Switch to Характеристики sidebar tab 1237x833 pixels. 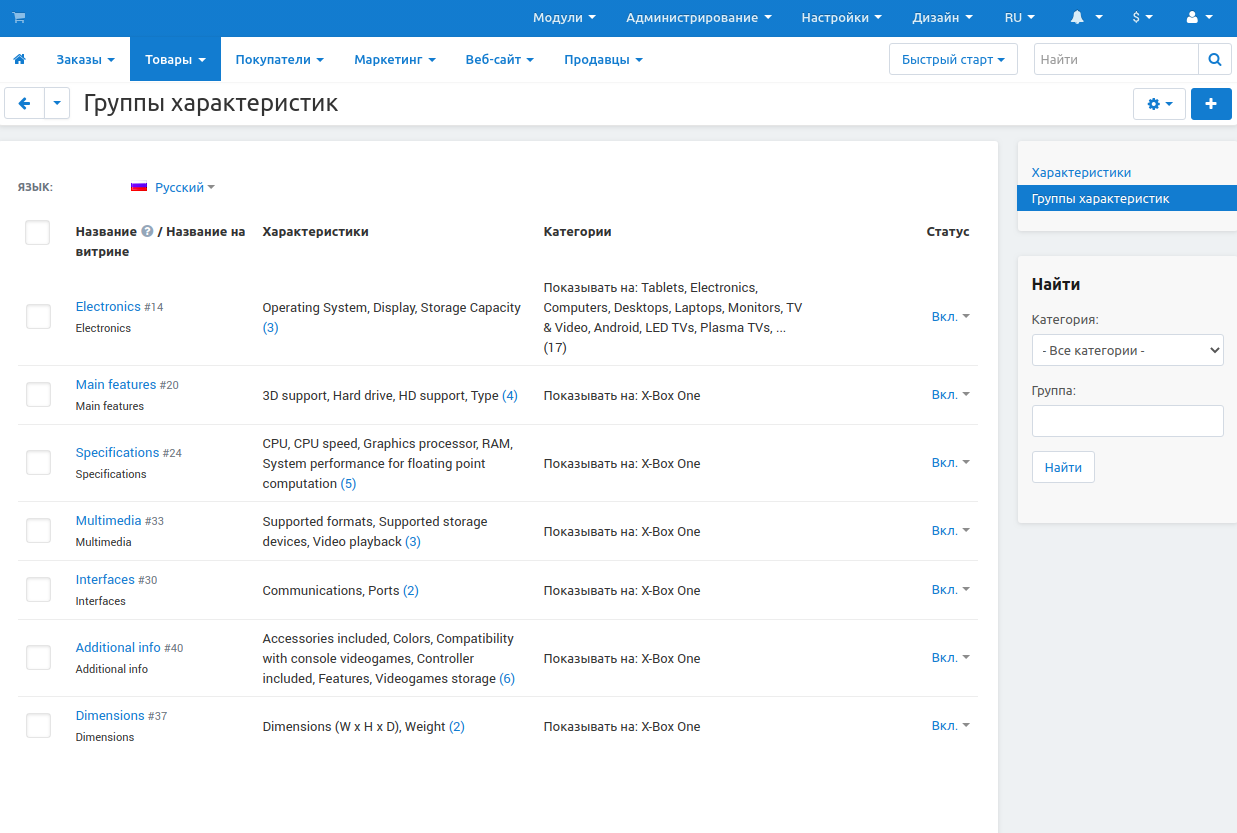click(1081, 173)
